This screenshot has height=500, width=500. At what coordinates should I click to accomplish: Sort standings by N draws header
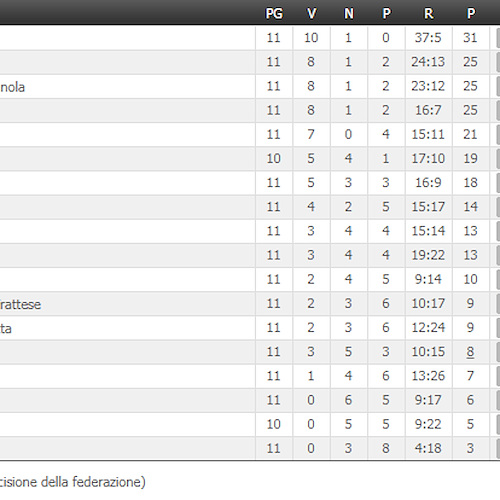(349, 14)
